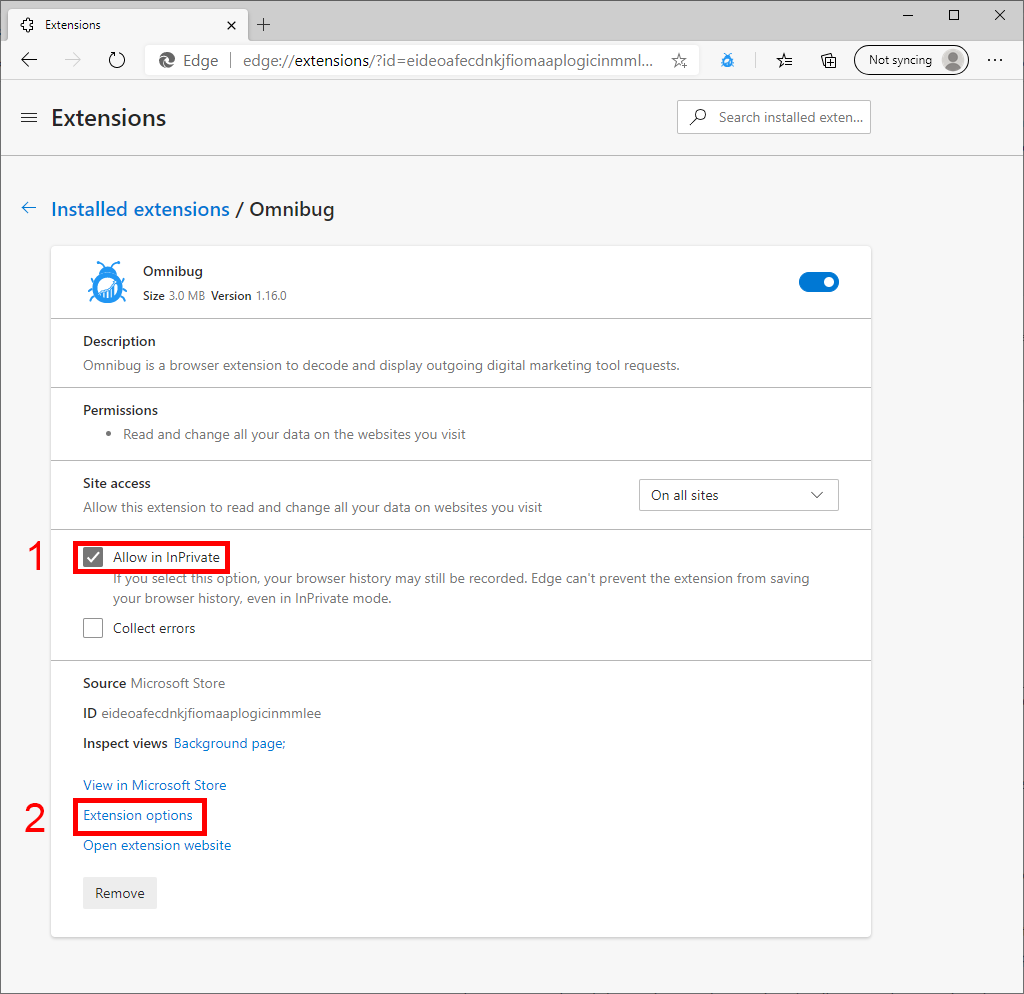This screenshot has width=1024, height=994.
Task: Open Extension options link
Action: (x=138, y=815)
